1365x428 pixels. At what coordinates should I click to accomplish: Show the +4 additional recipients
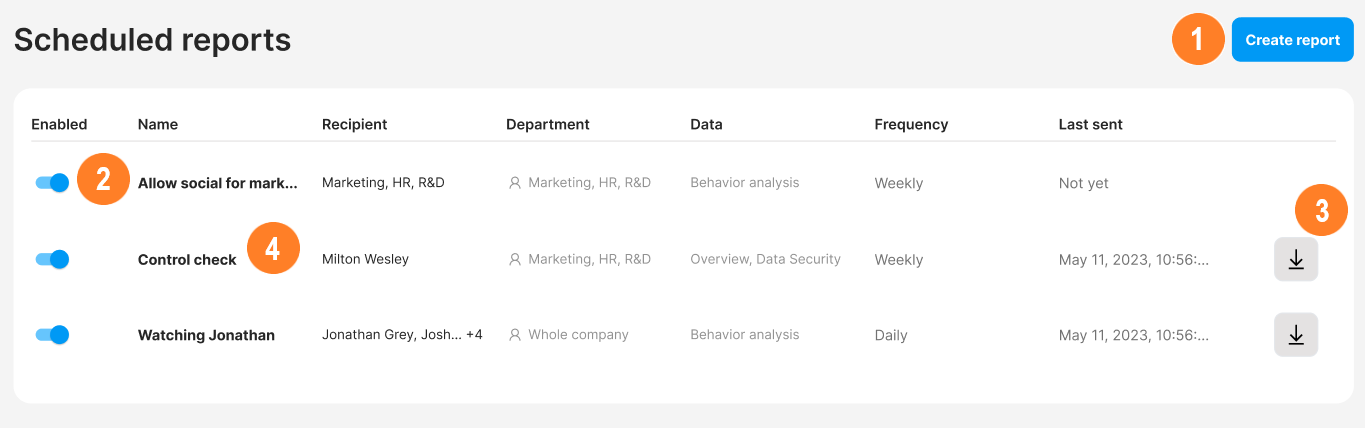474,335
